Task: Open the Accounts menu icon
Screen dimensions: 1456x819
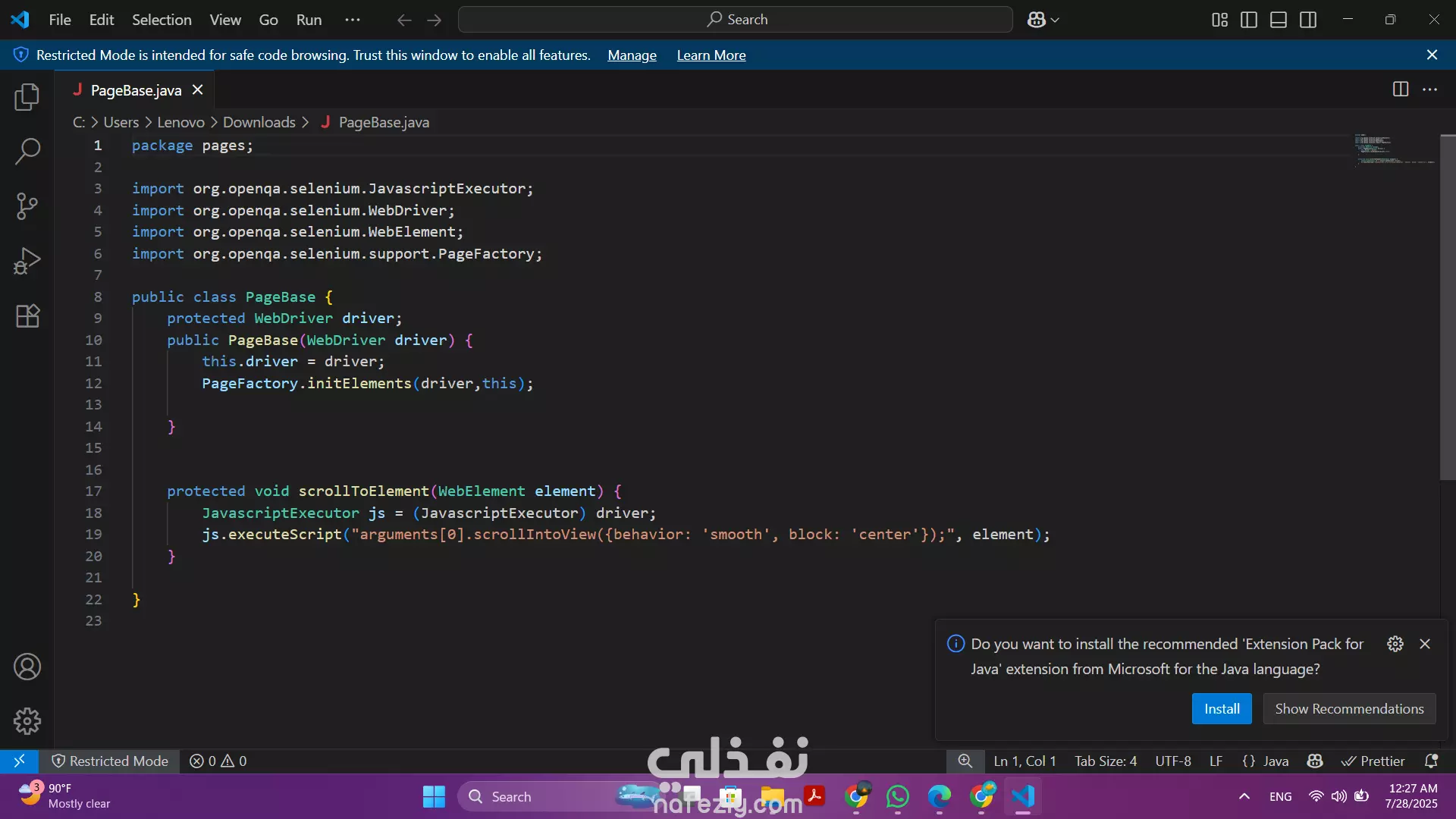Action: tap(27, 667)
